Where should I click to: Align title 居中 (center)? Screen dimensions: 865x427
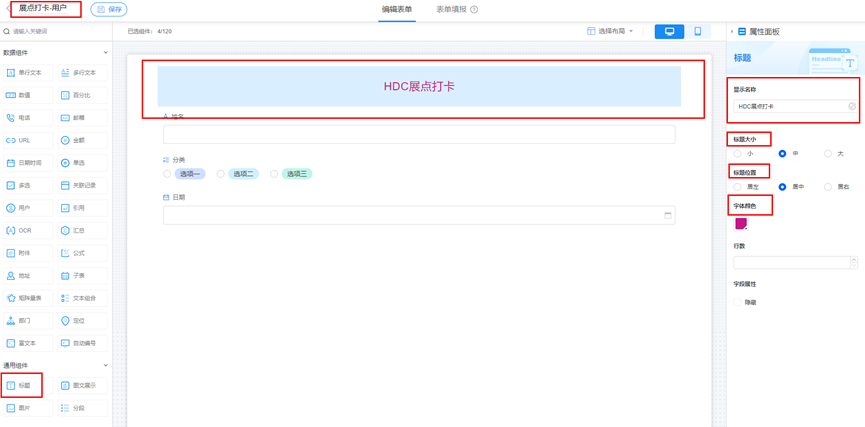(x=782, y=187)
